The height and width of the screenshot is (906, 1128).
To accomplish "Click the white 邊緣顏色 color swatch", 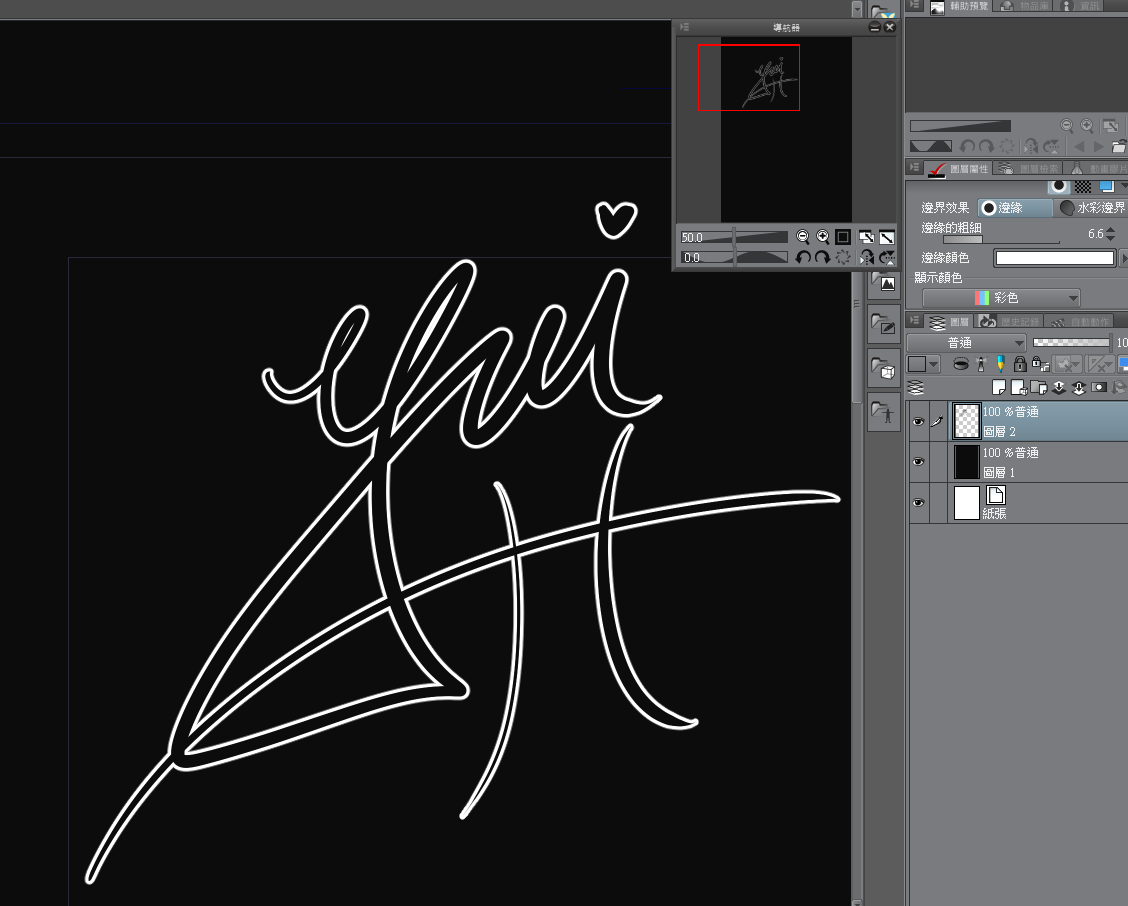I will tap(1054, 258).
